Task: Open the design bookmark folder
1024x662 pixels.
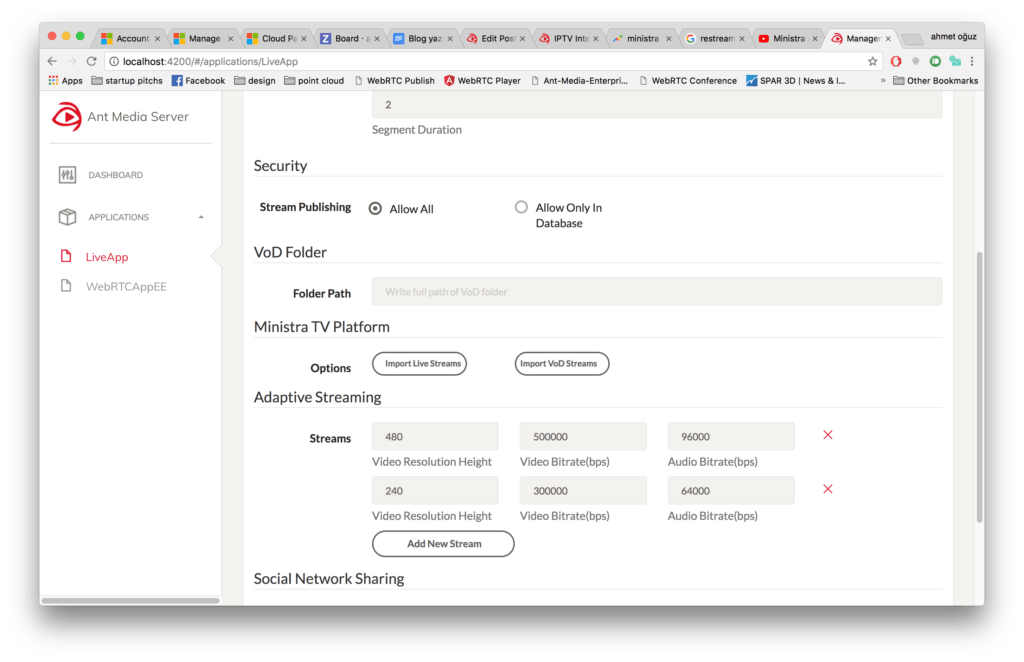Action: [255, 80]
